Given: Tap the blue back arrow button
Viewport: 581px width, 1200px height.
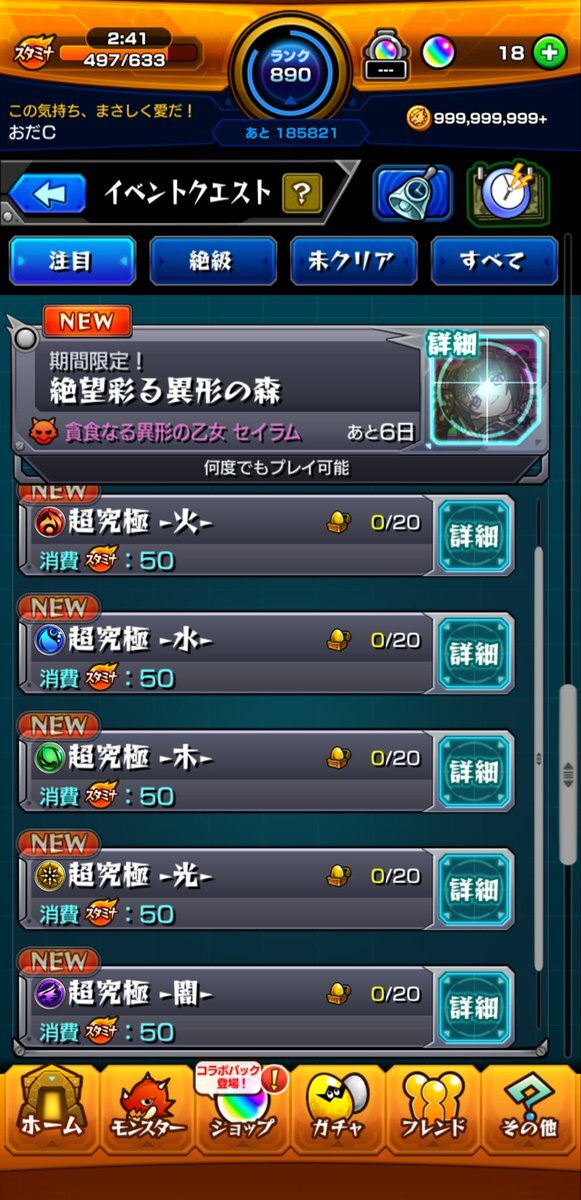Looking at the screenshot, I should pos(47,193).
